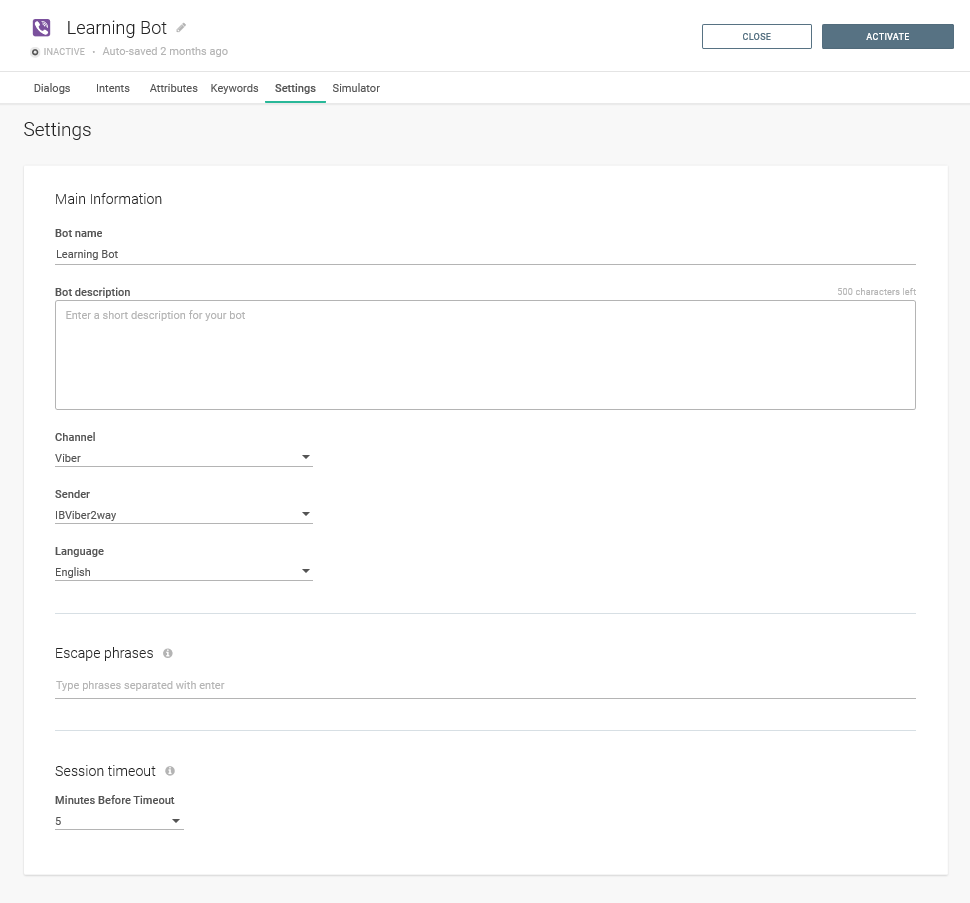Screen dimensions: 970x903
Task: Click the pencil icon to rename bot
Action: click(181, 27)
